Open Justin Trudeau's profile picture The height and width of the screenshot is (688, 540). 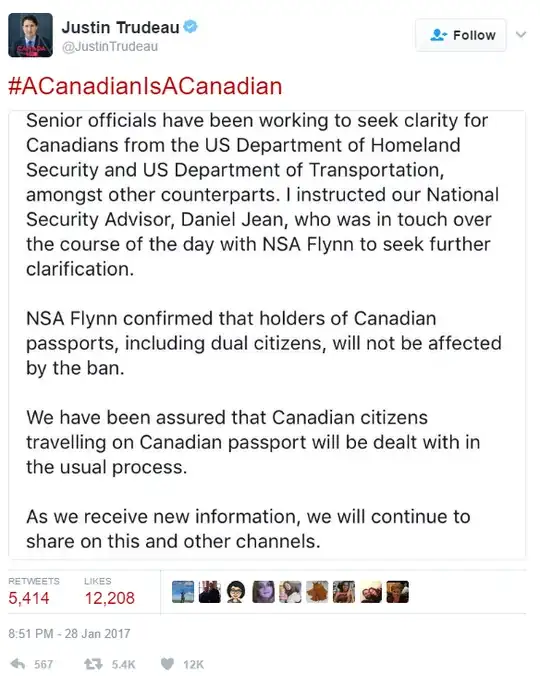point(30,35)
